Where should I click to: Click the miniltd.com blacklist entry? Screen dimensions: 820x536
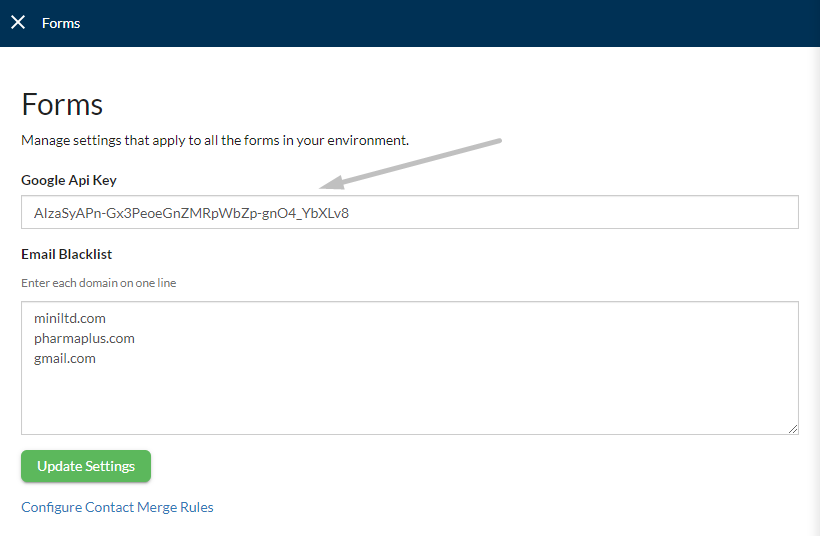pyautogui.click(x=70, y=318)
